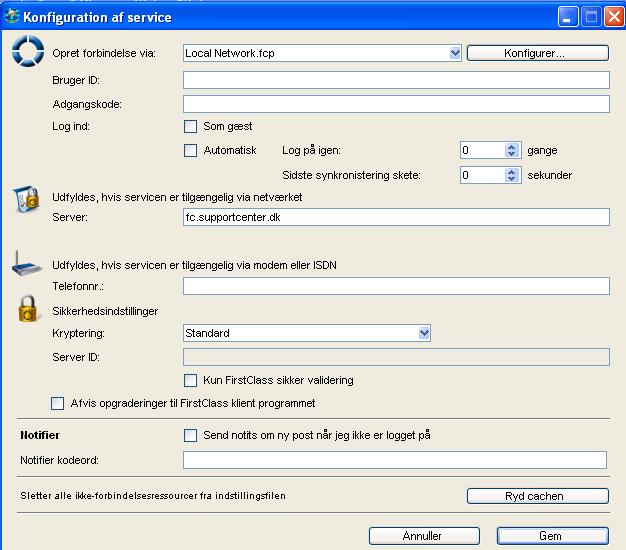Screen dimensions: 626x550
Task: Focus the Adgangskode input field
Action: coord(396,104)
